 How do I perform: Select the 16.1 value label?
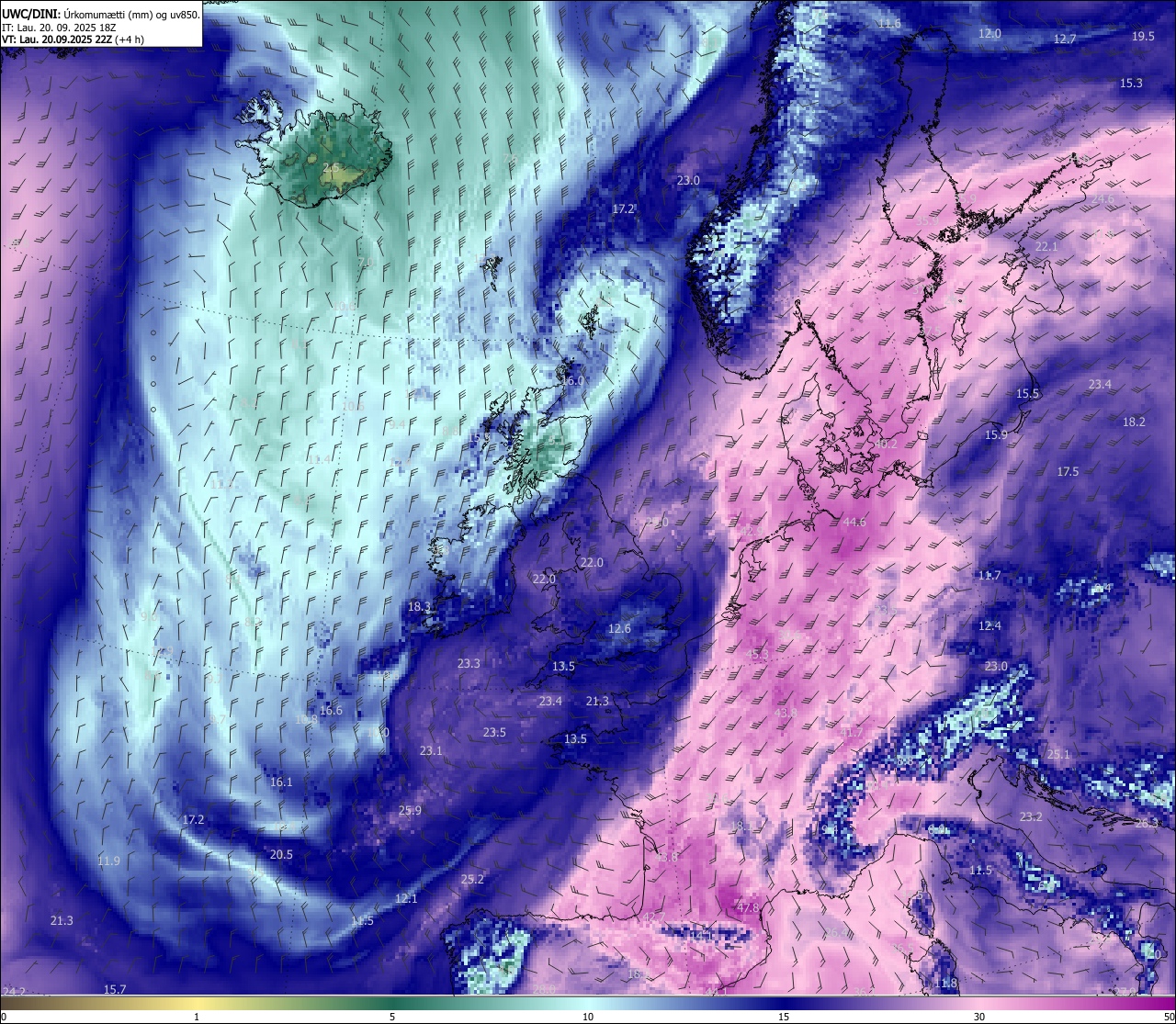point(281,782)
